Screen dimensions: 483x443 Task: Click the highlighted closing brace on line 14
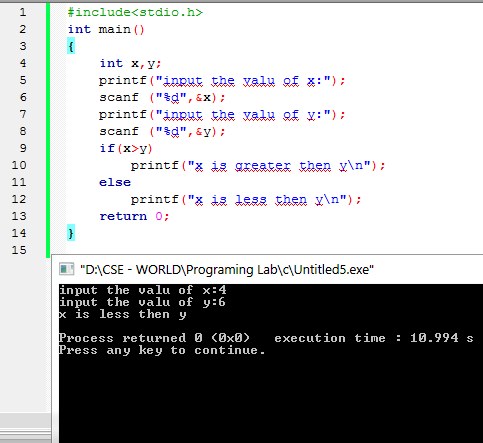click(71, 233)
